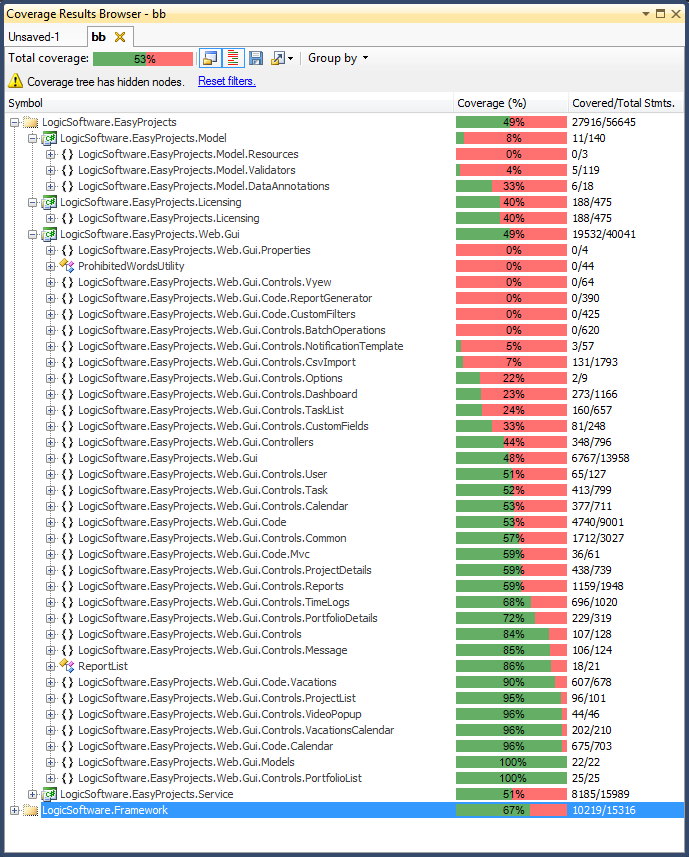
Task: Expand the LogicSoftware.Framework node
Action: 15,810
